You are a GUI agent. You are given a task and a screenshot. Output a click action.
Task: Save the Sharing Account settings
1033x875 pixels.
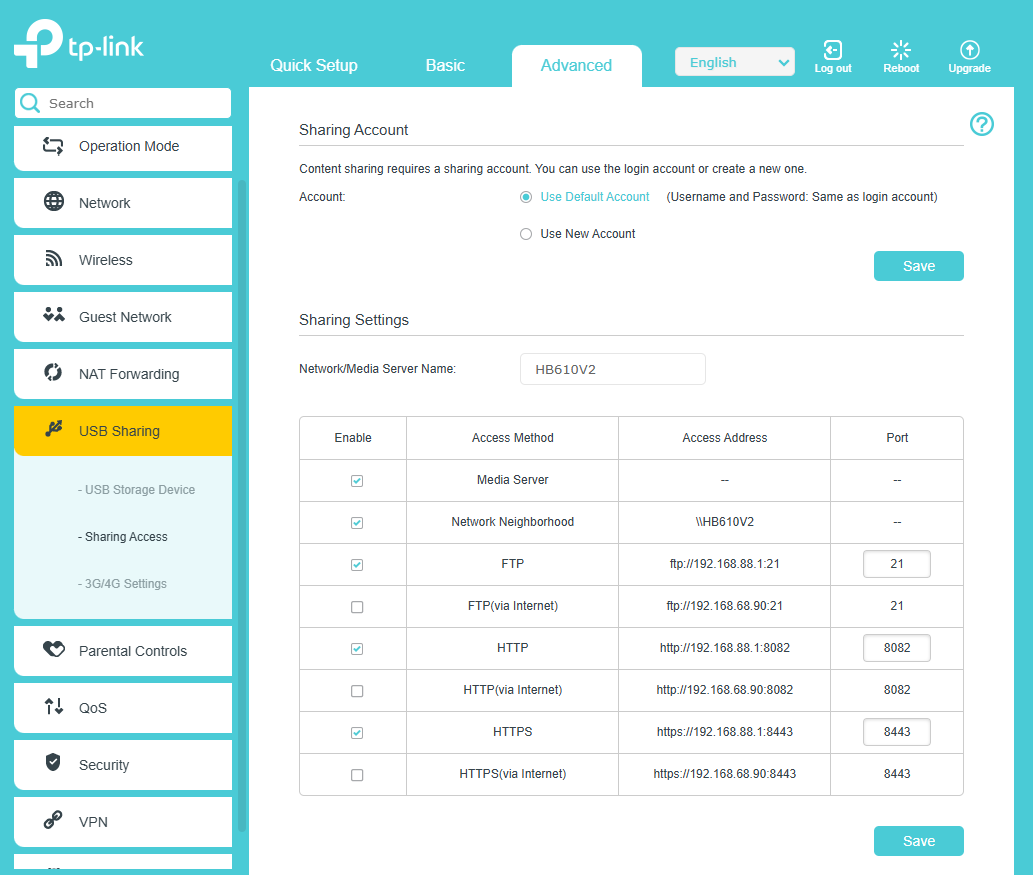point(918,266)
